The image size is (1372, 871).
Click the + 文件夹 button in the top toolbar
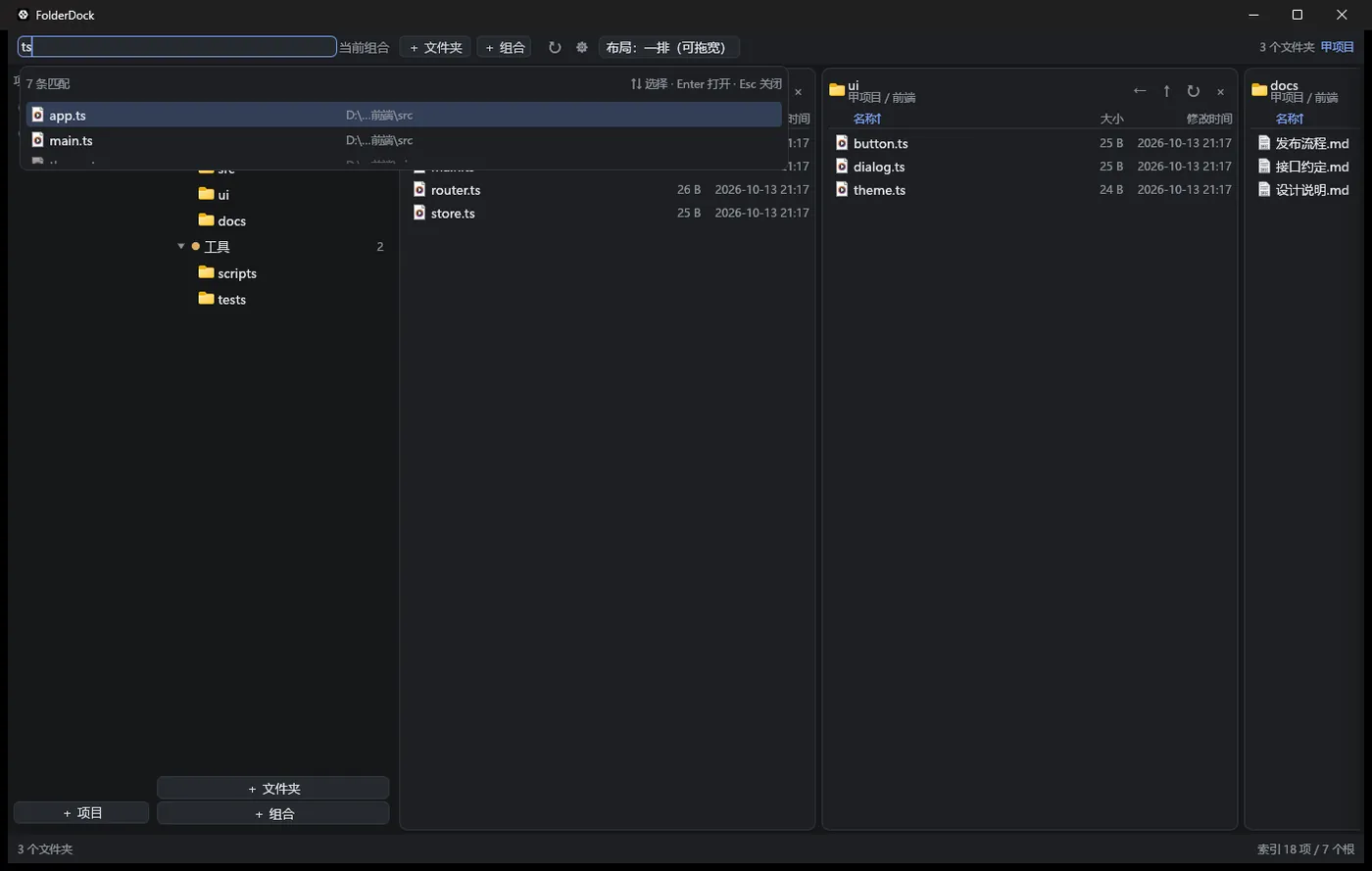tap(435, 47)
